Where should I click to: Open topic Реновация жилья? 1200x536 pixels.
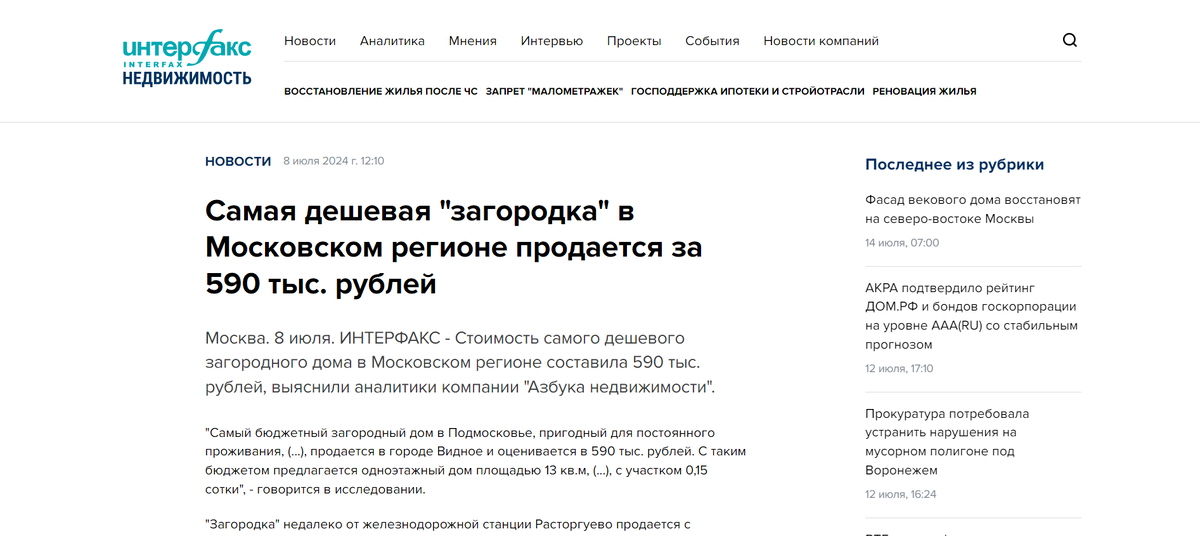point(924,91)
